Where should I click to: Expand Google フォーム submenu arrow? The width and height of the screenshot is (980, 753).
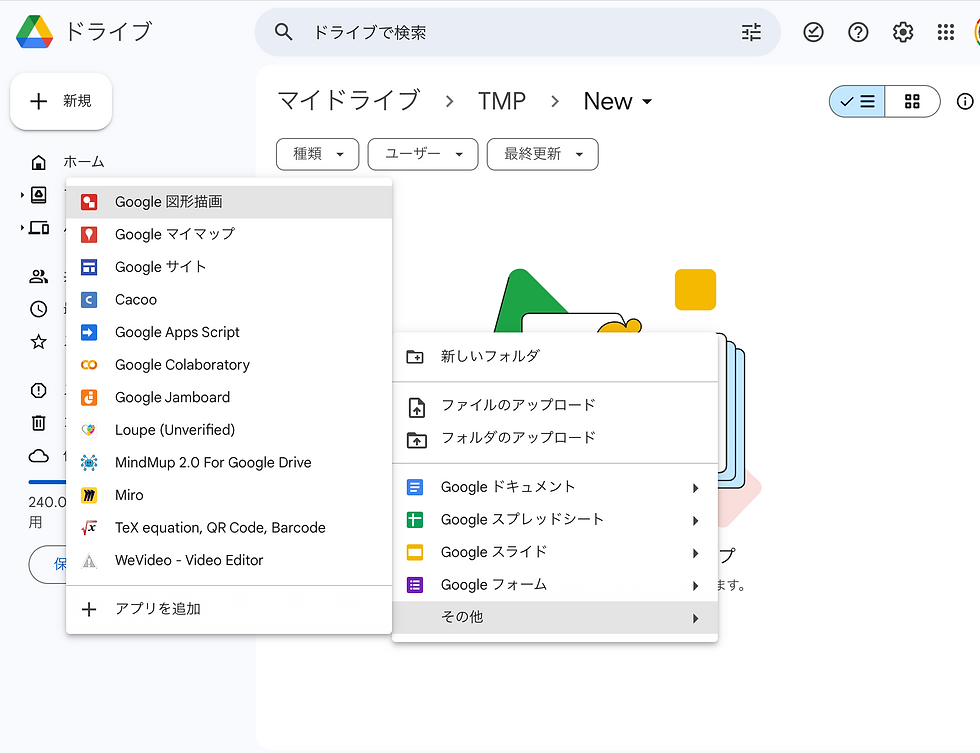point(695,586)
